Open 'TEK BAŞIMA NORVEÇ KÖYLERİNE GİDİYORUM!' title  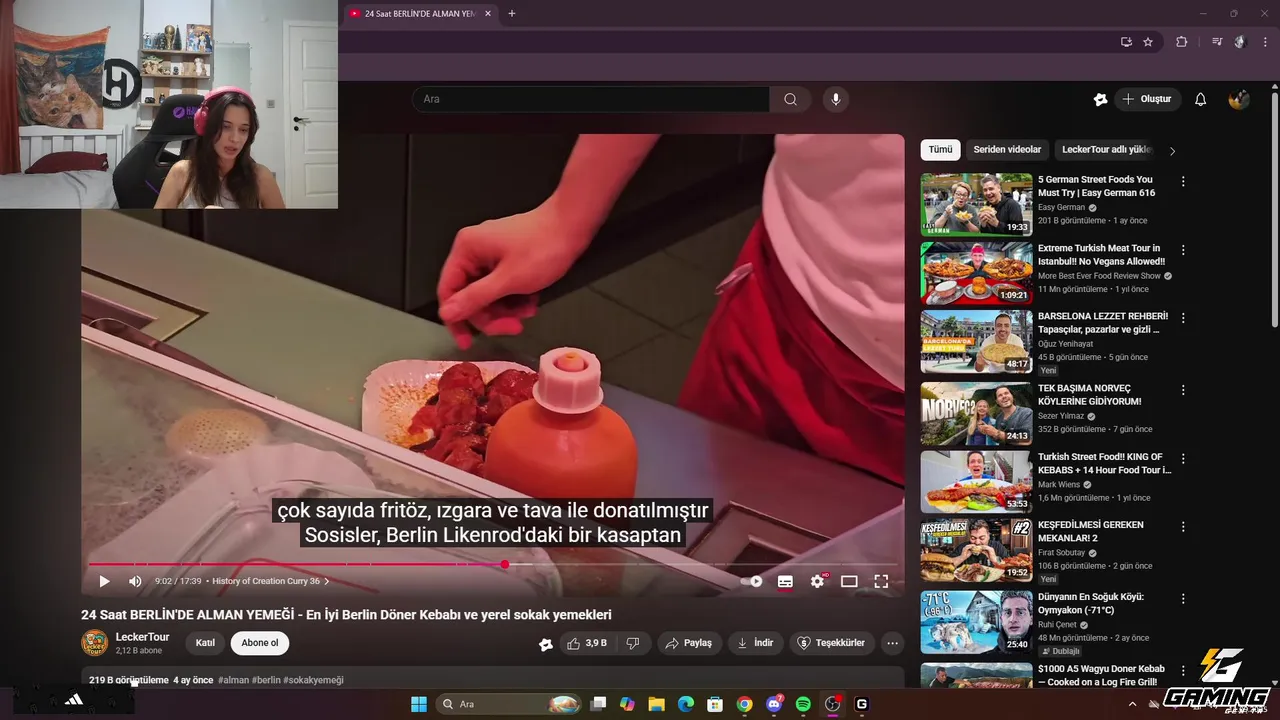coord(1090,395)
